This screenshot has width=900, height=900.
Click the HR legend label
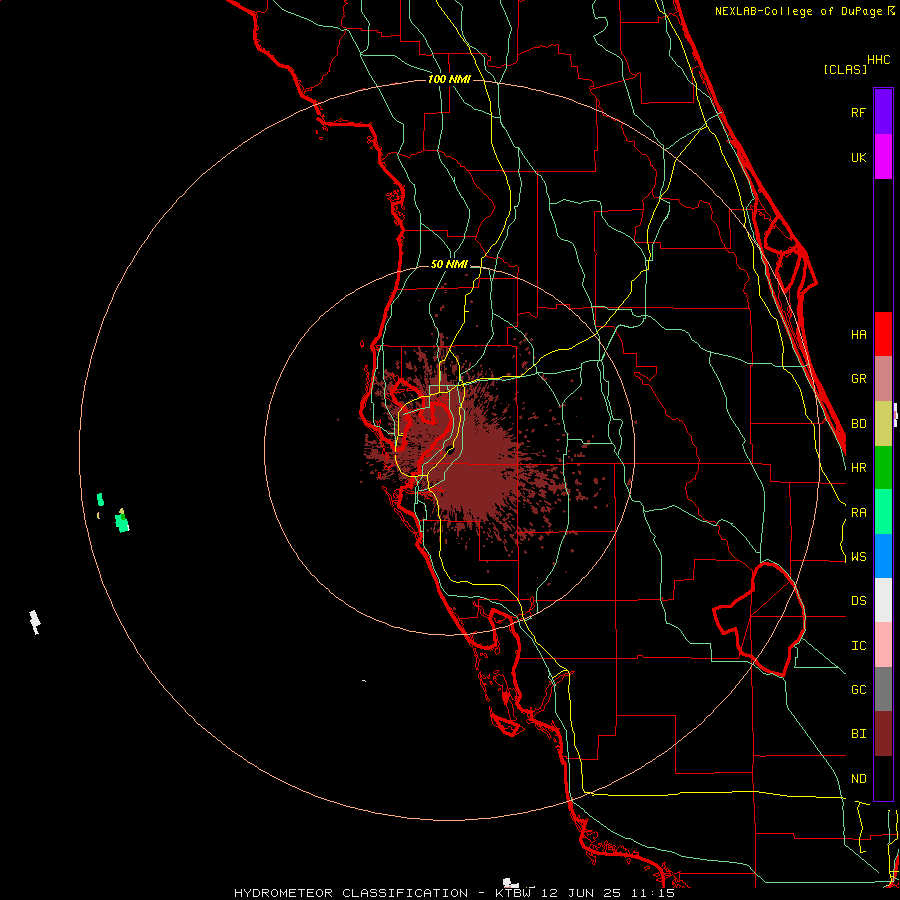[x=858, y=468]
